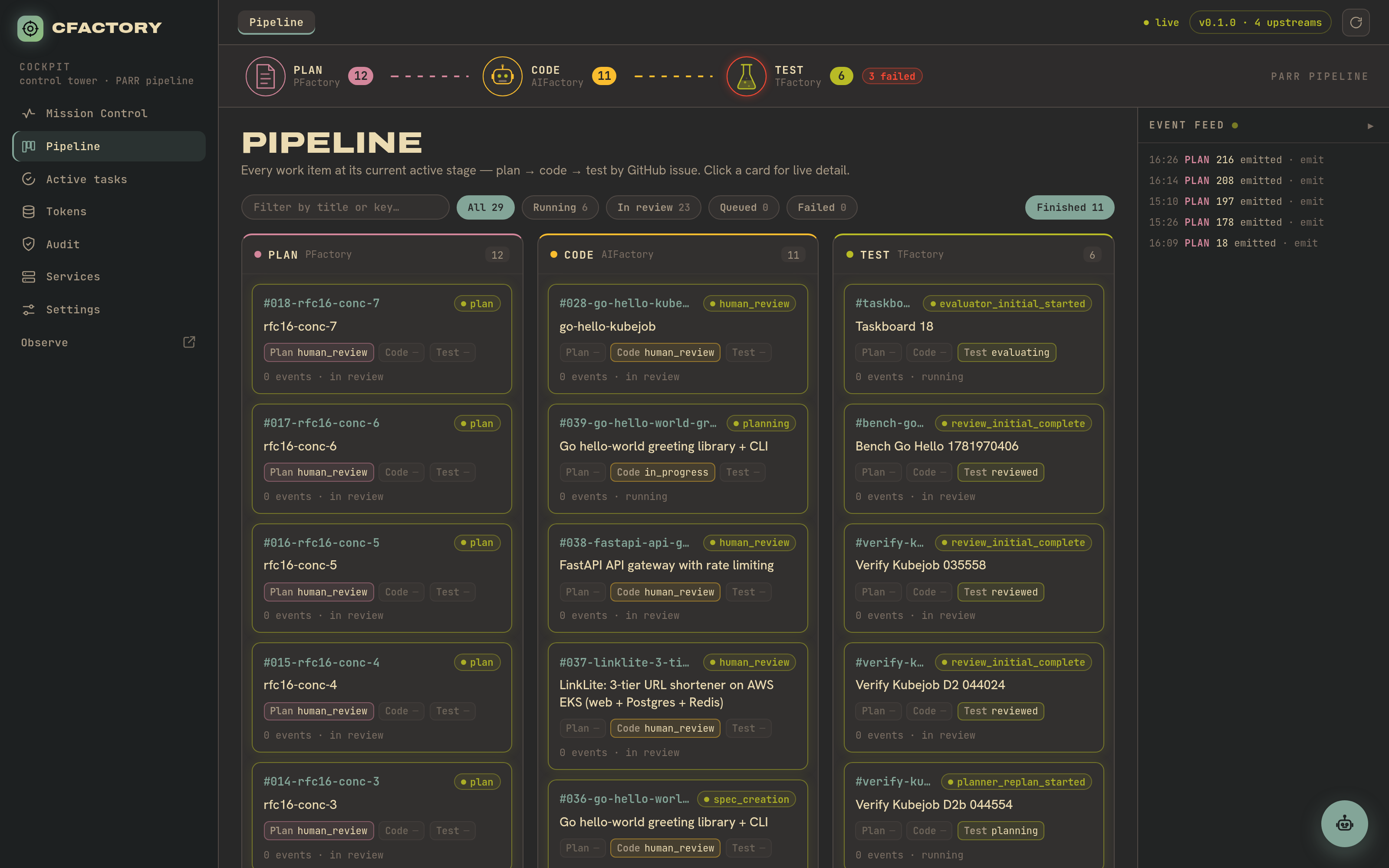Viewport: 1389px width, 868px height.
Task: Click the Active tasks check-circle icon
Action: [x=29, y=179]
